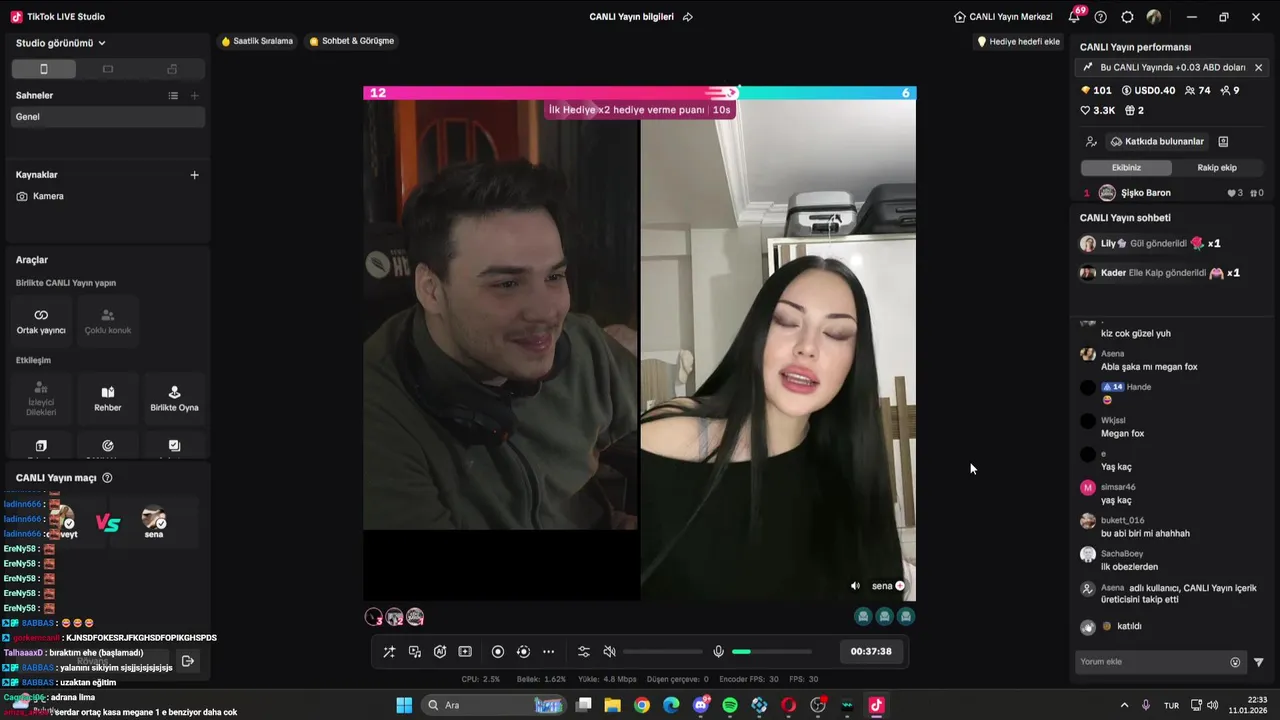Click the replay clip capture icon
Screen dimensions: 1280x720
click(523, 652)
